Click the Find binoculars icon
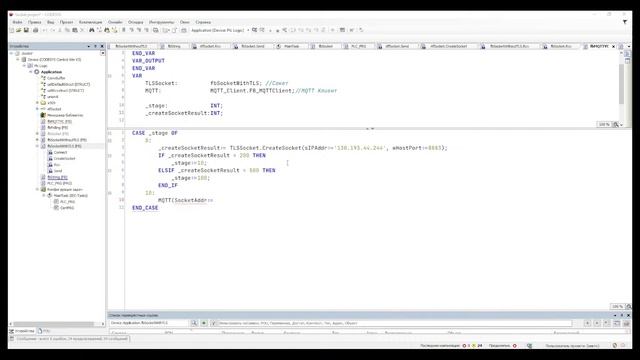 [91, 30]
